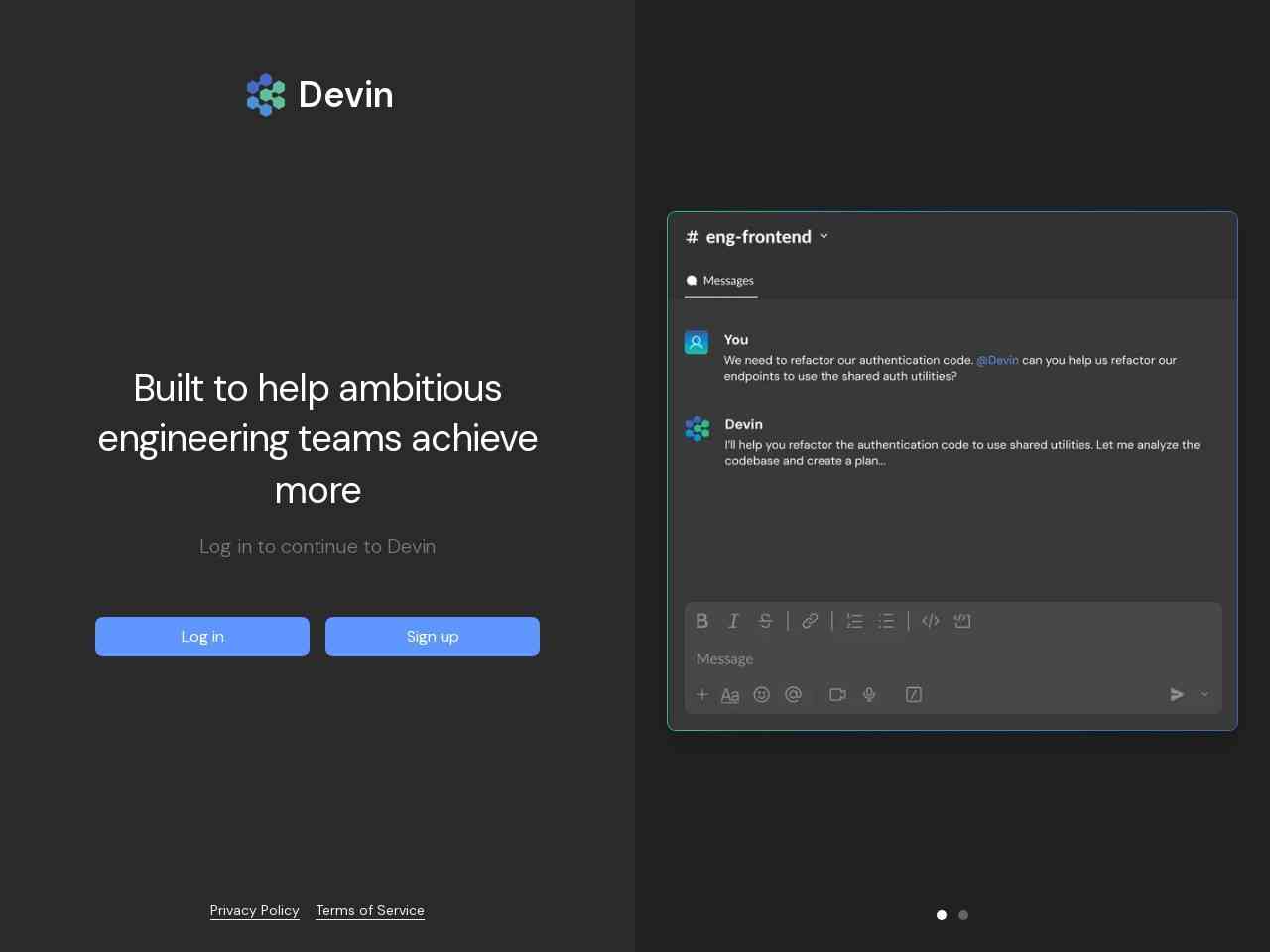Click Devin's avatar in the chat
This screenshot has height=952, width=1270.
tap(698, 428)
